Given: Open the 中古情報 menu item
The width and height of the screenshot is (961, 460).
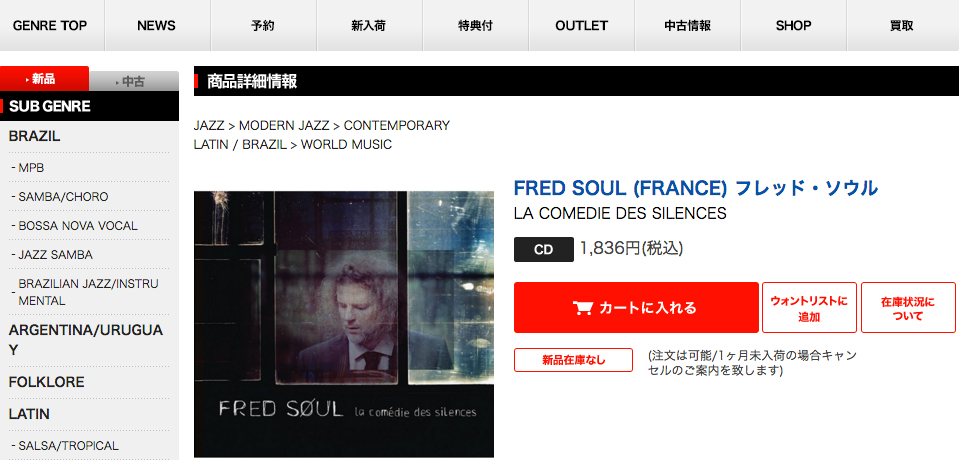Looking at the screenshot, I should pyautogui.click(x=687, y=26).
